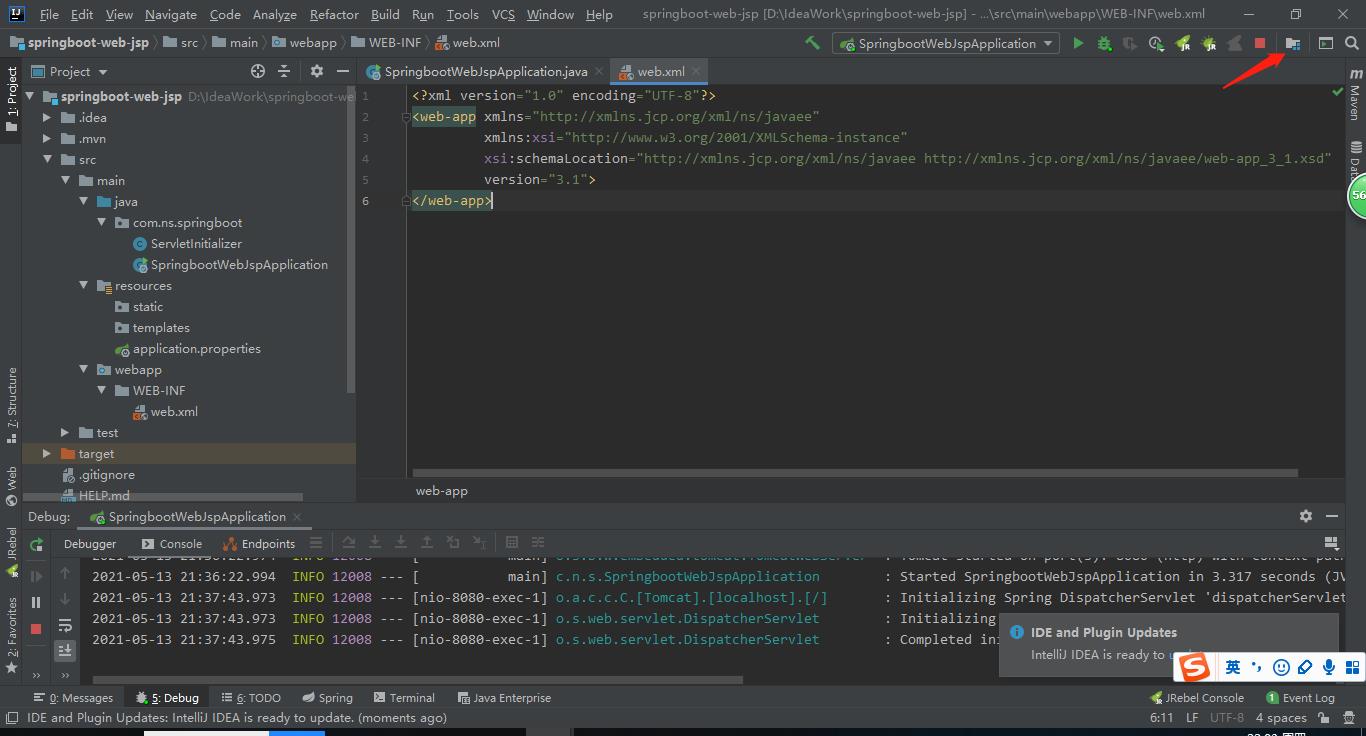
Task: Run SpringbootWebJspApplication with the green play icon
Action: (x=1078, y=43)
